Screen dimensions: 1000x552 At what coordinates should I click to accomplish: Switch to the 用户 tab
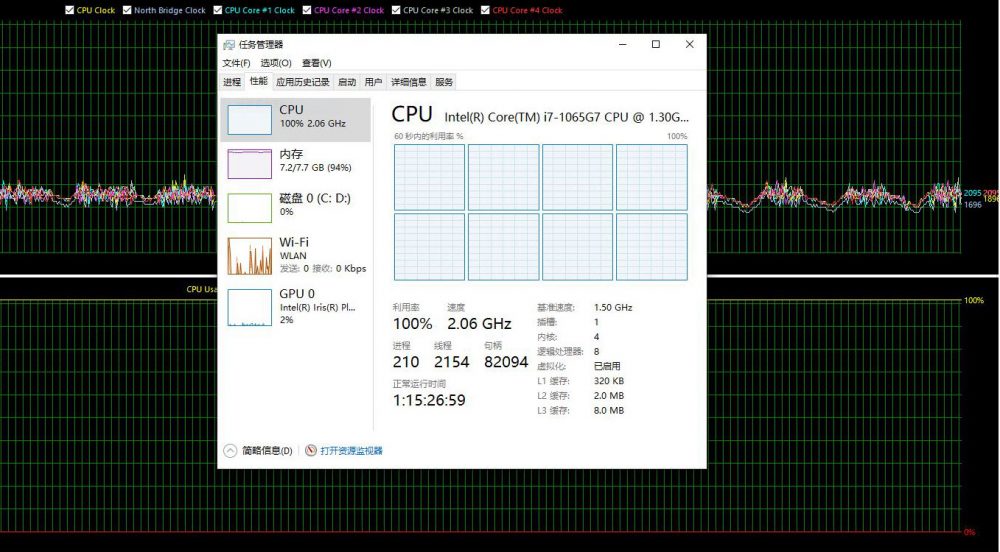[x=373, y=82]
